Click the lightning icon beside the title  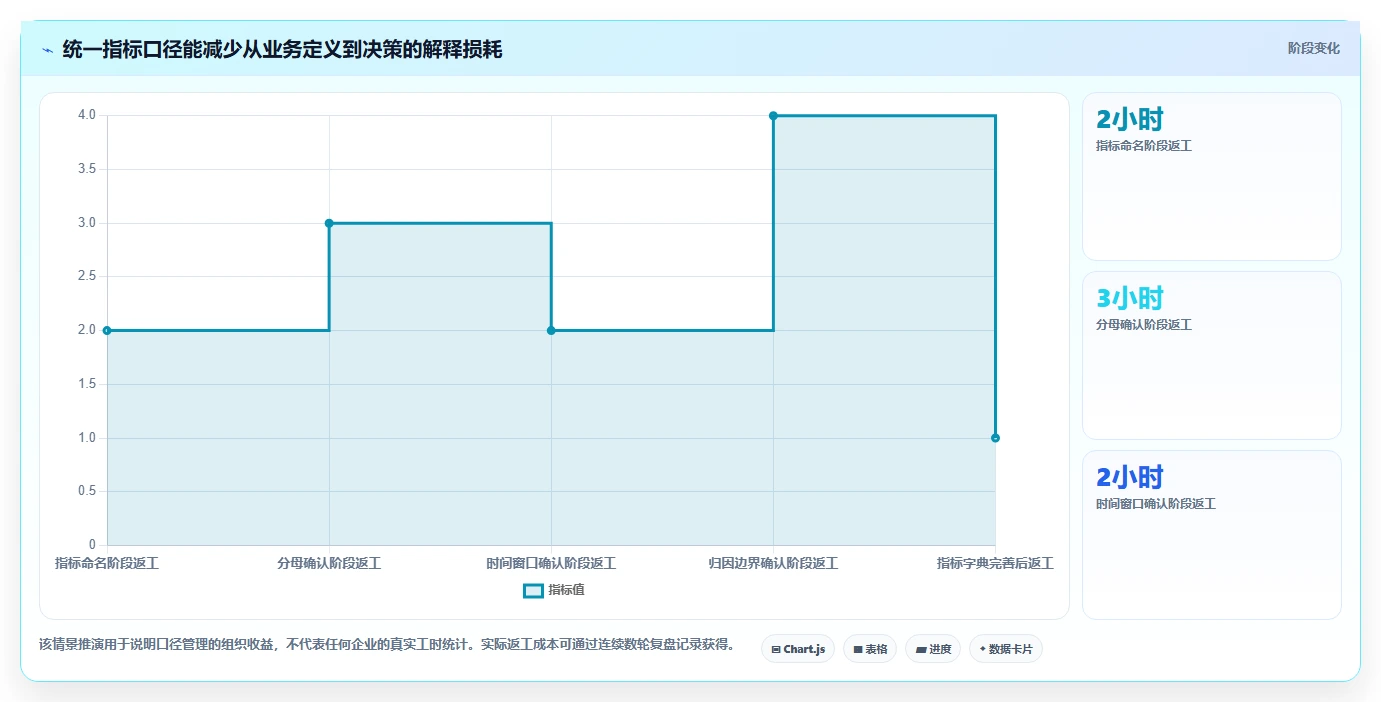[x=47, y=49]
